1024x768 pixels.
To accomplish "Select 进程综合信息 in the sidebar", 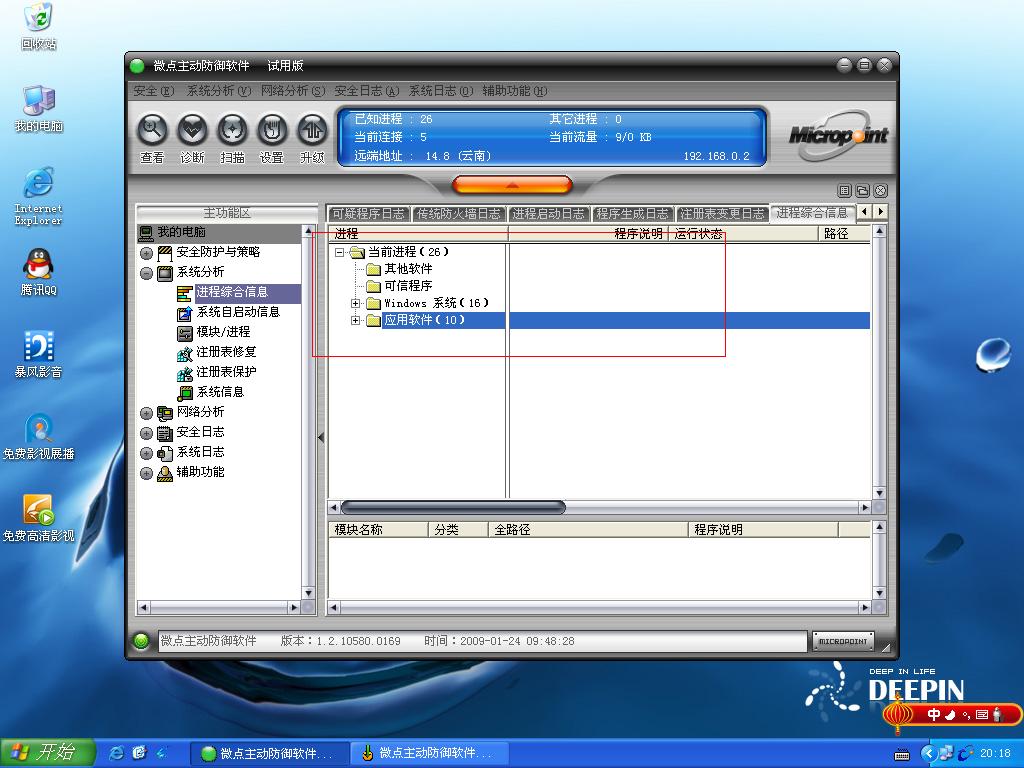I will tap(232, 292).
